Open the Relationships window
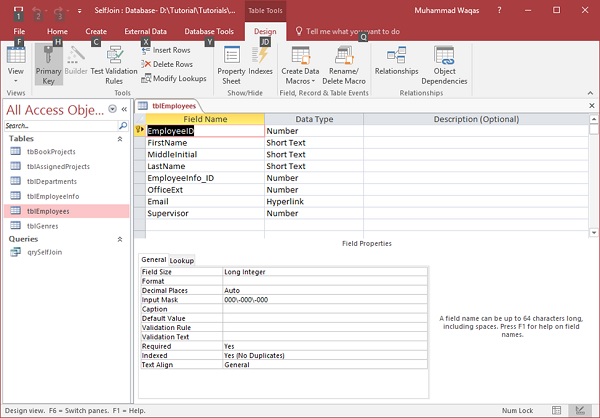Screen dimensions: 600x418 396,60
